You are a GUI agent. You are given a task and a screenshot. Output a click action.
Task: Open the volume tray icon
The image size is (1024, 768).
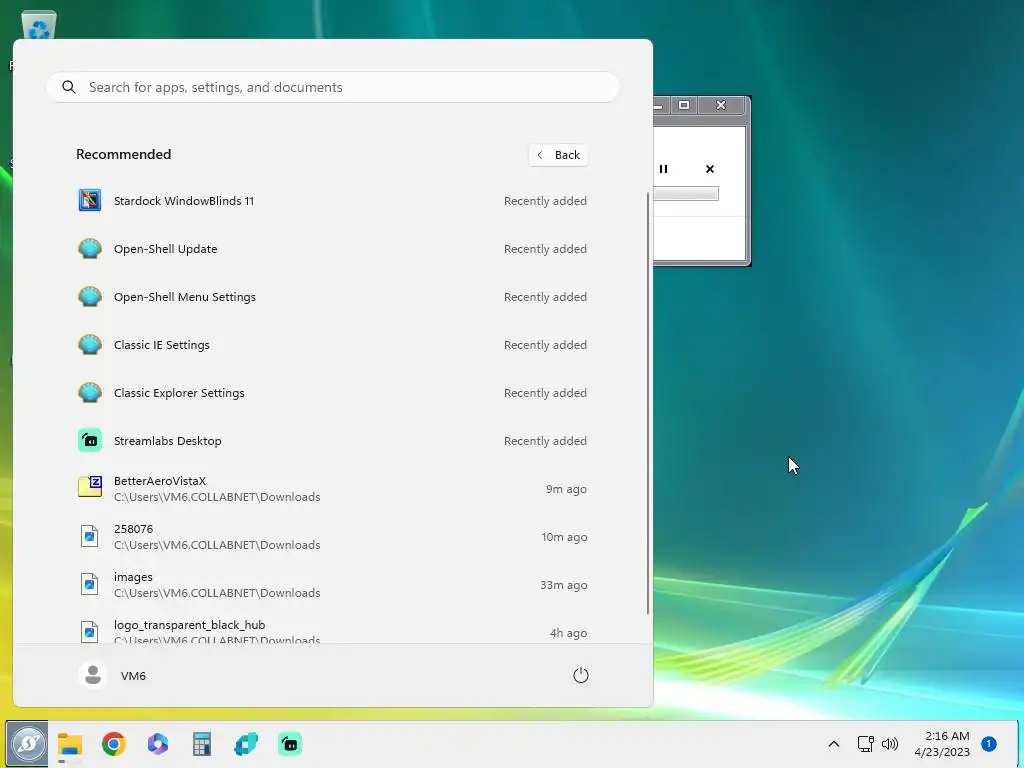click(889, 744)
